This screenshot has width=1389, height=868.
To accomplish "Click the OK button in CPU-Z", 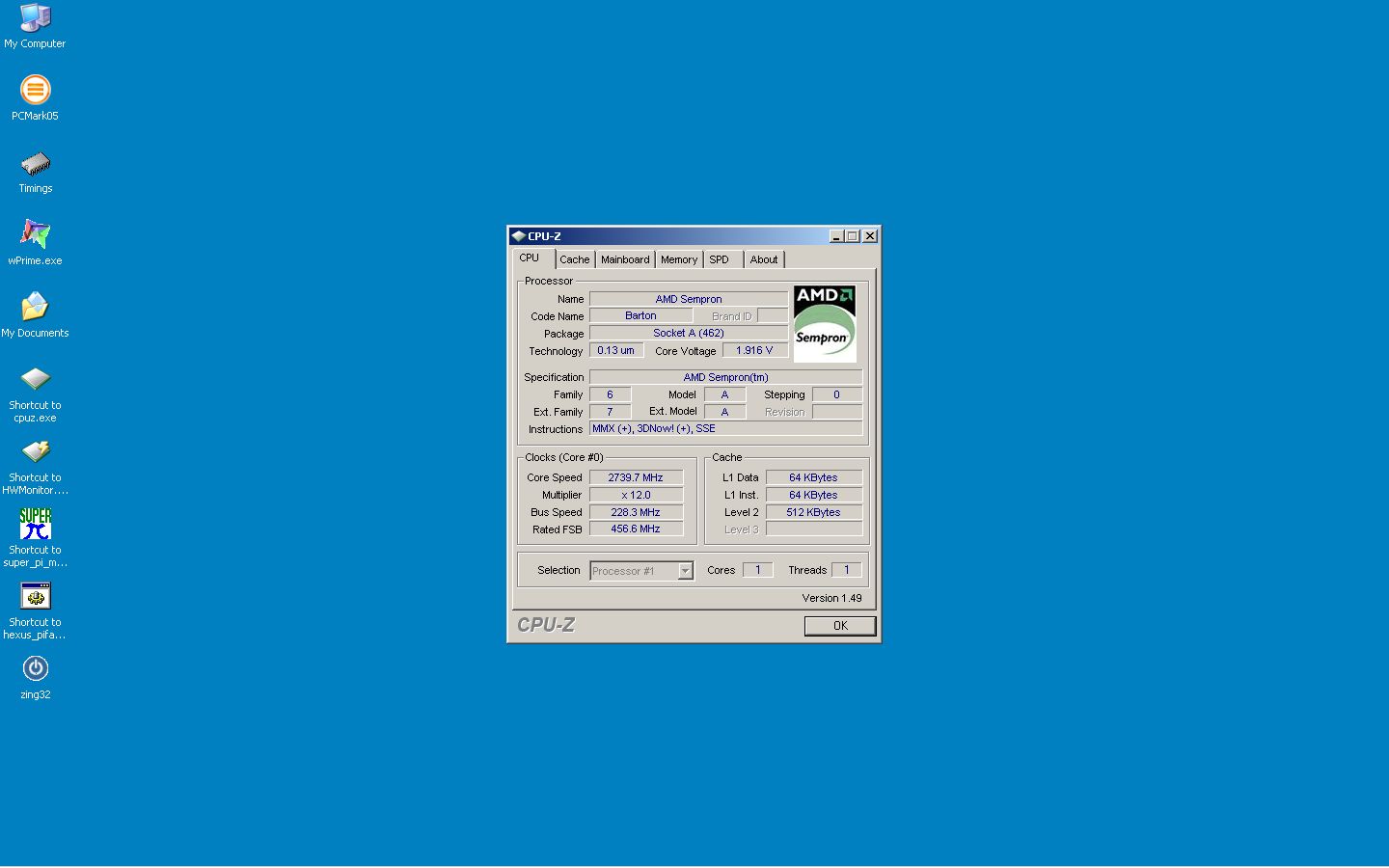I will click(x=840, y=626).
